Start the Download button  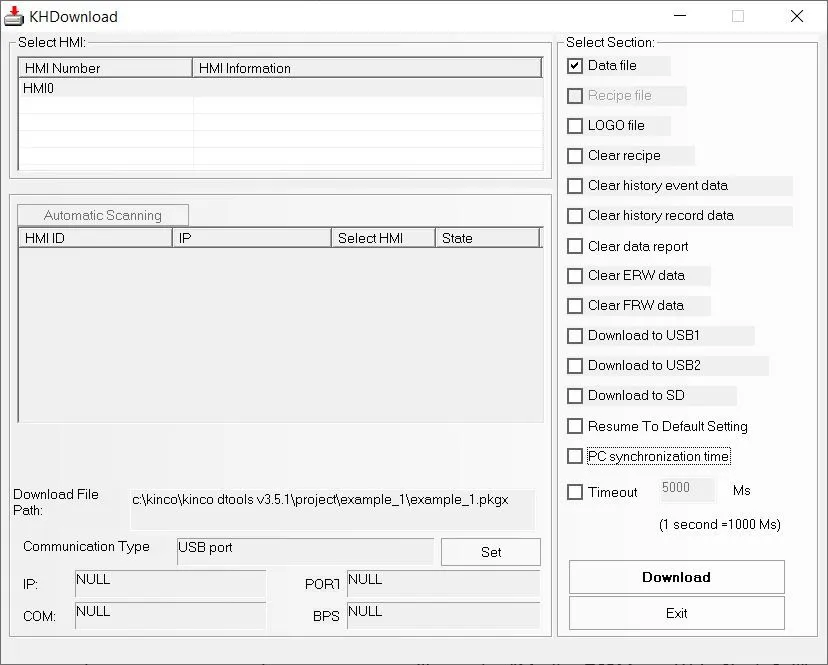[x=676, y=577]
